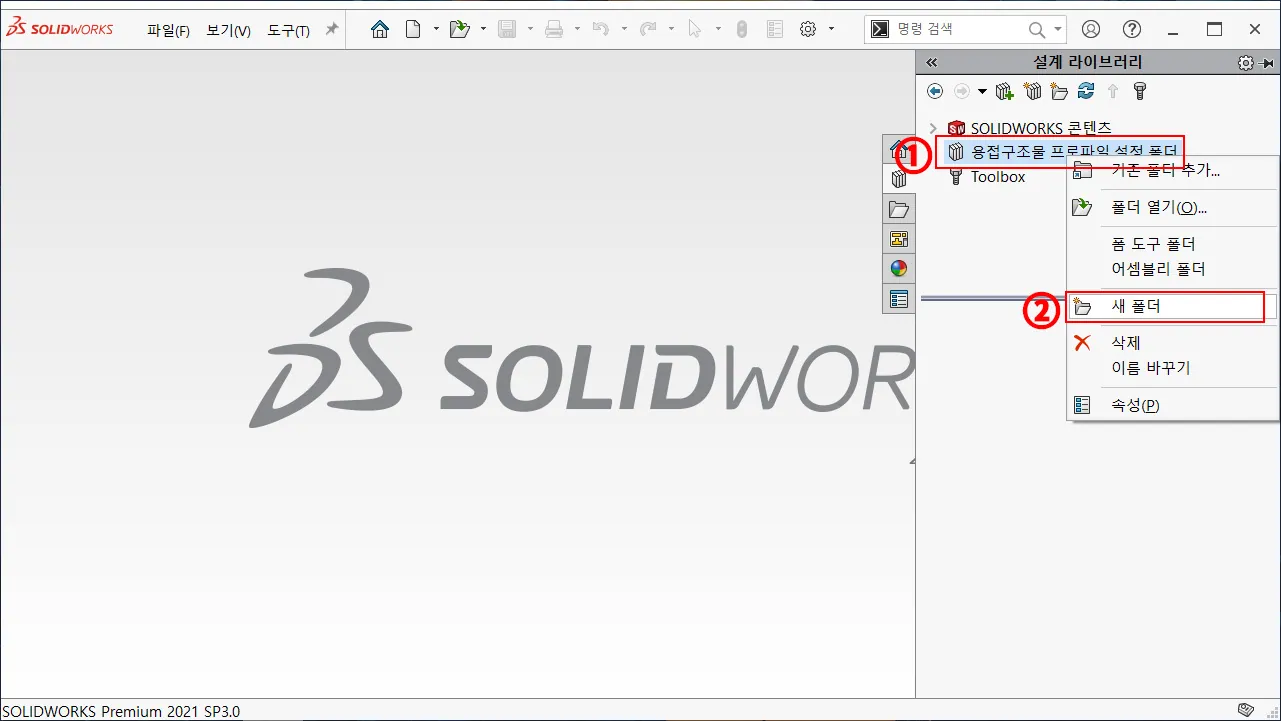Choose 기존 폴더 추가... from context menu
This screenshot has width=1281, height=721.
tap(1173, 170)
